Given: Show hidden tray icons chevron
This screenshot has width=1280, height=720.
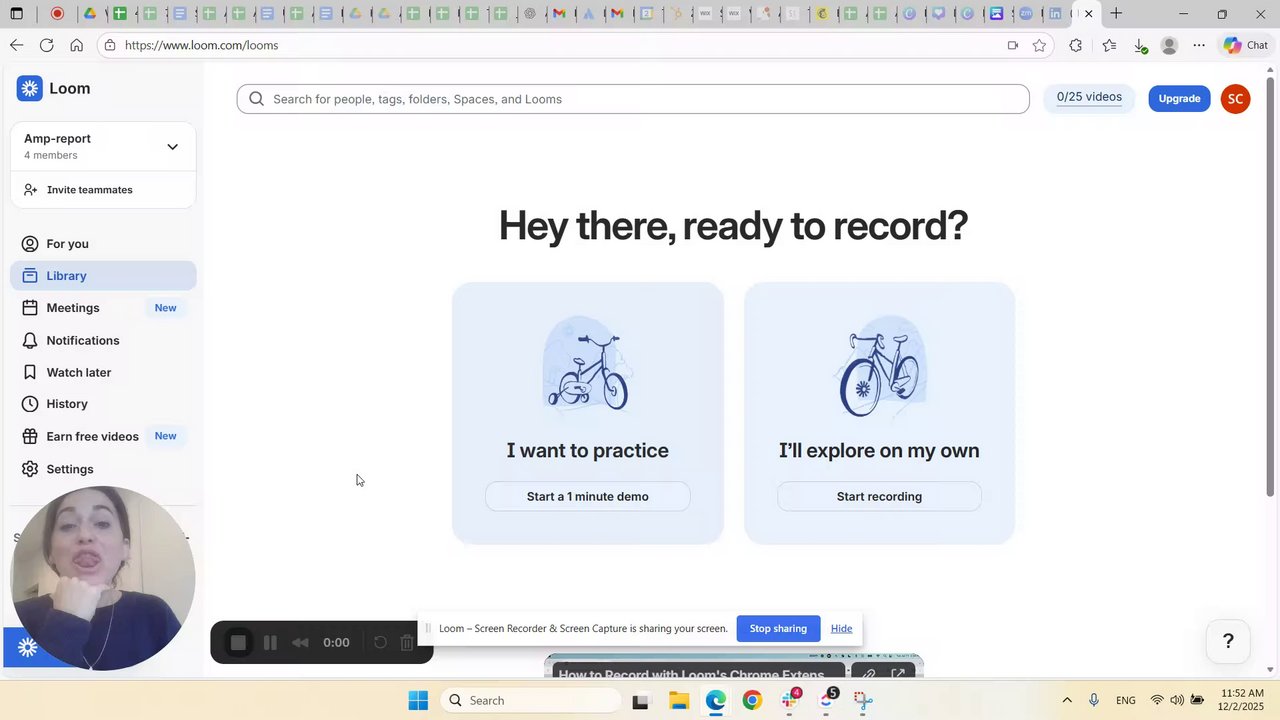Looking at the screenshot, I should tap(1067, 701).
